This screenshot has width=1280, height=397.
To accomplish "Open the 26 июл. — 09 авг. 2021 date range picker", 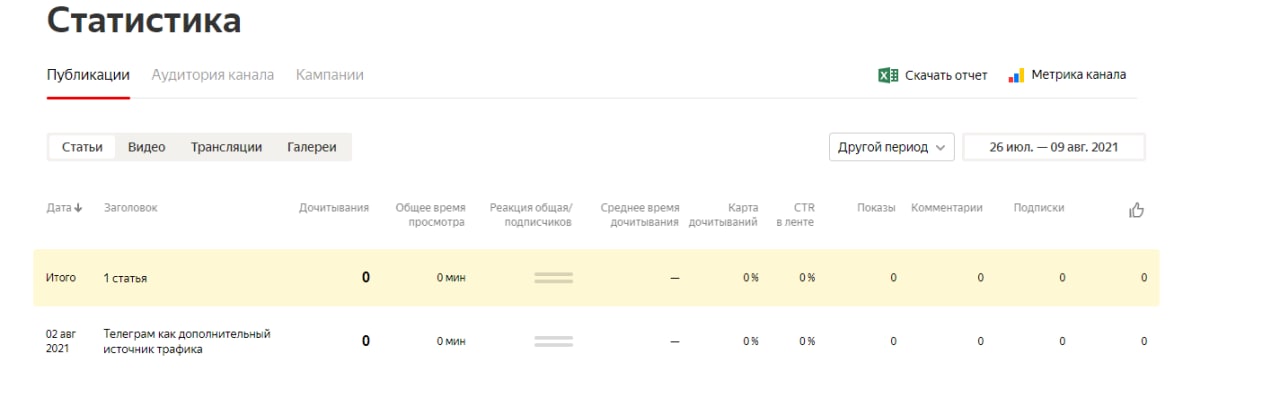I will pos(1054,147).
